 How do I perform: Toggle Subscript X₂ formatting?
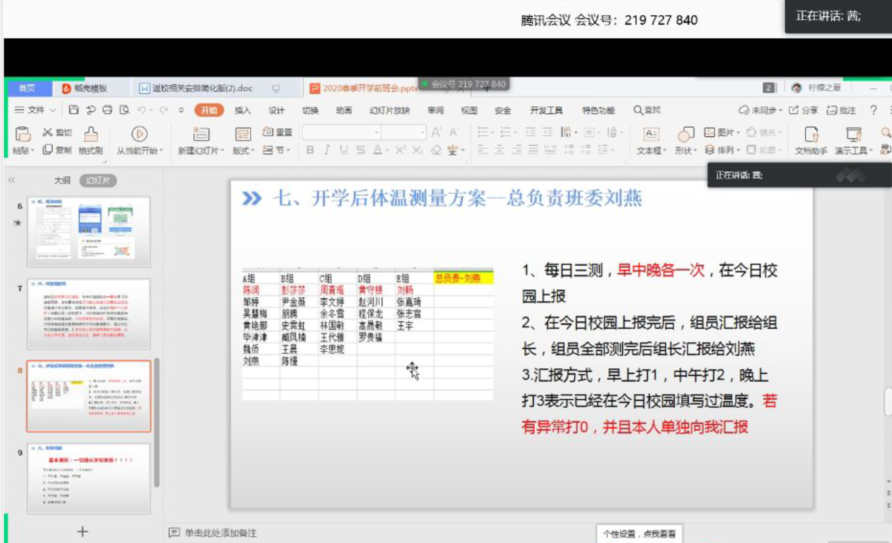coord(418,150)
